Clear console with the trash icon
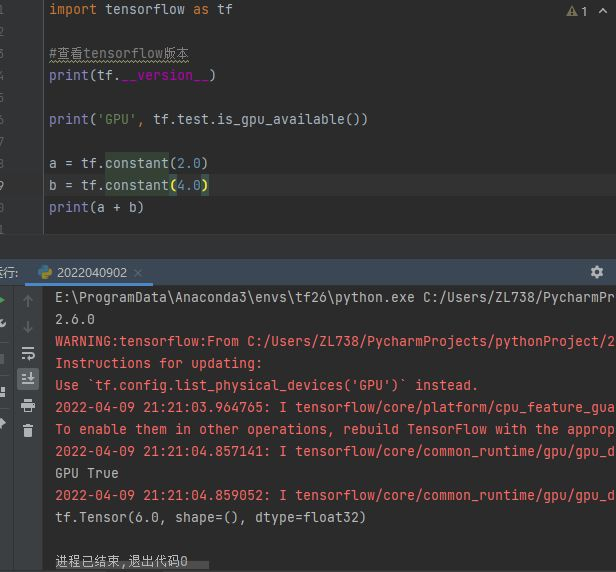 28,431
